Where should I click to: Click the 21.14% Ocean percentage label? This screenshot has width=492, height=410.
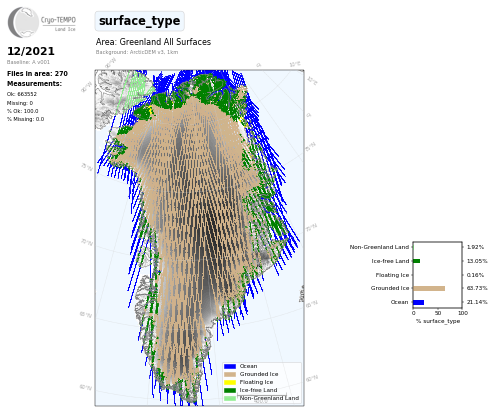[477, 302]
